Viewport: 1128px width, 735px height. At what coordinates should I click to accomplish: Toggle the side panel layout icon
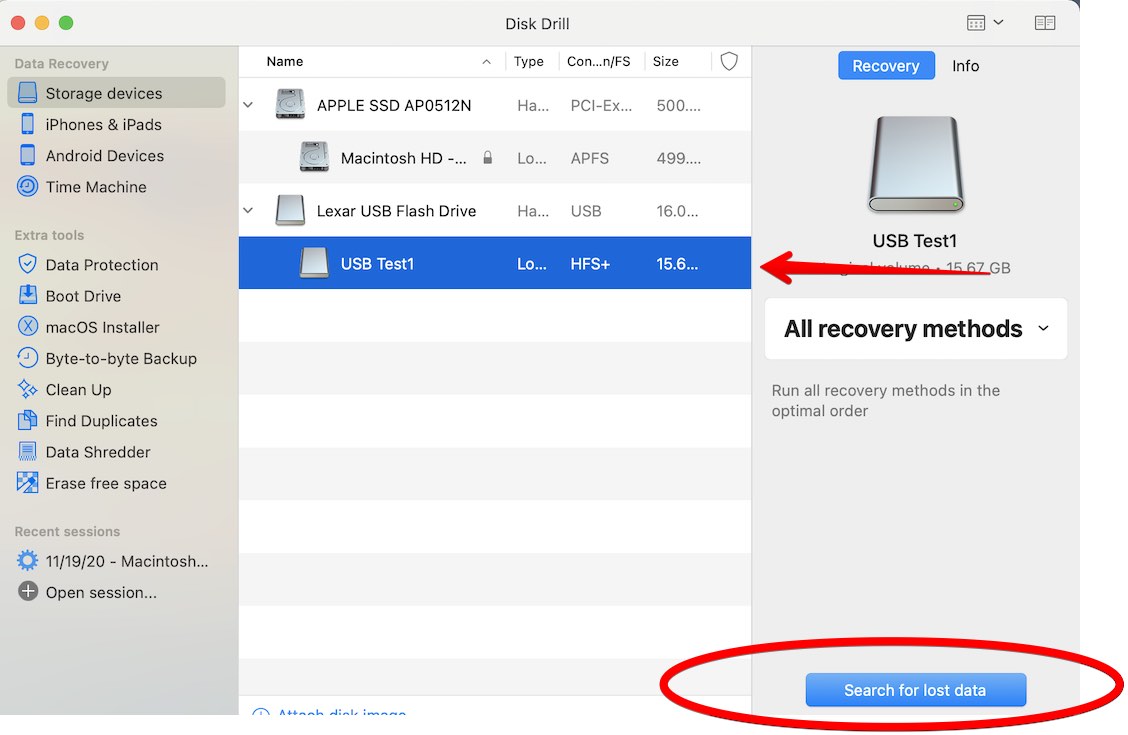pos(1045,23)
